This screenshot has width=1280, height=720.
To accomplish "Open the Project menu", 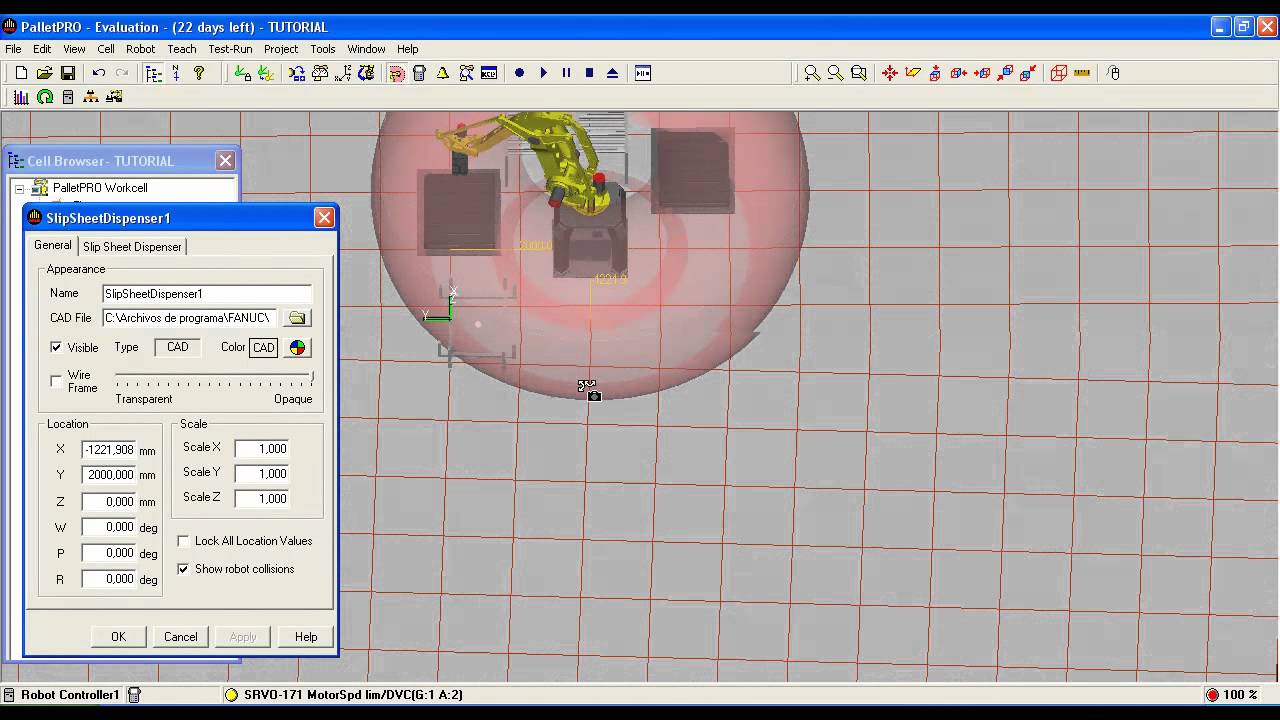I will pos(281,49).
